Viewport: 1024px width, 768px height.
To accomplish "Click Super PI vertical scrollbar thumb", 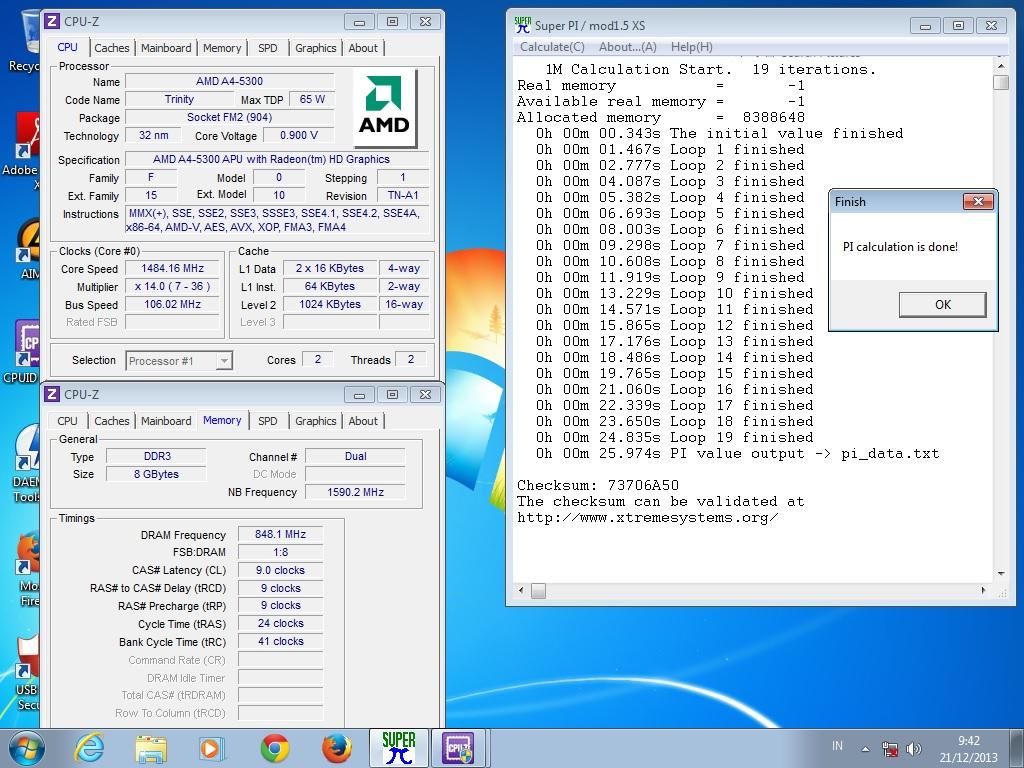I will pos(1000,82).
